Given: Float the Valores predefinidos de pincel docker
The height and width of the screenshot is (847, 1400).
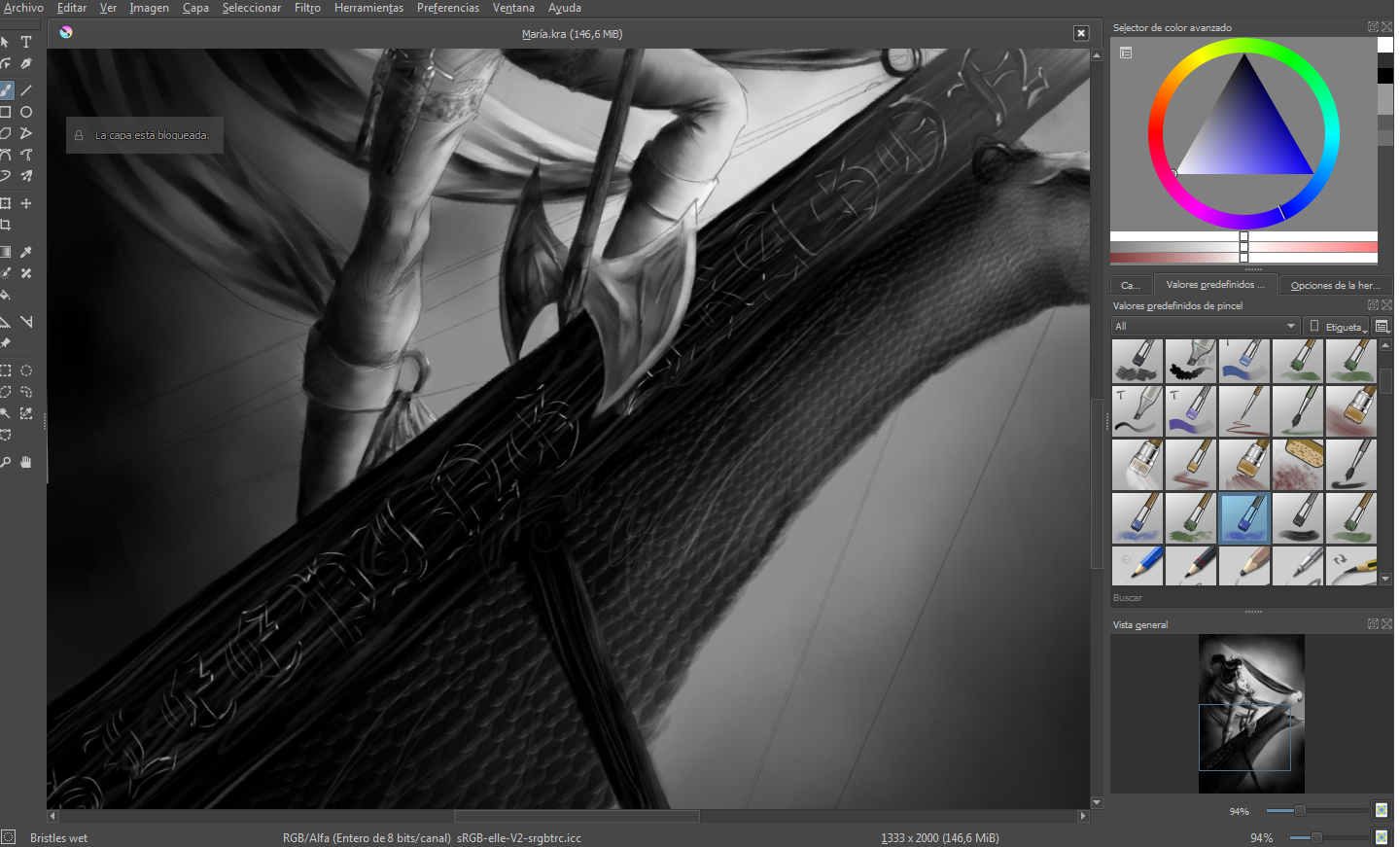Looking at the screenshot, I should tap(1373, 305).
